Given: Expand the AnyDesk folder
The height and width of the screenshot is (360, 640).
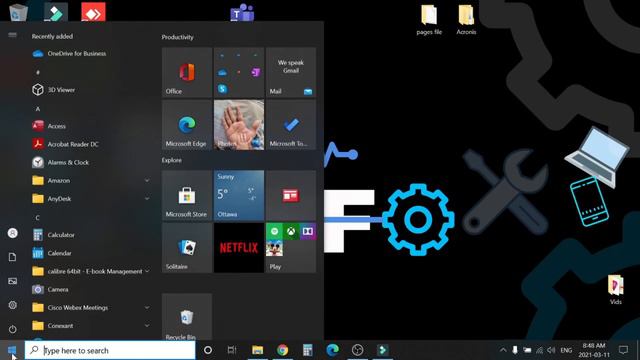Looking at the screenshot, I should pyautogui.click(x=91, y=199).
